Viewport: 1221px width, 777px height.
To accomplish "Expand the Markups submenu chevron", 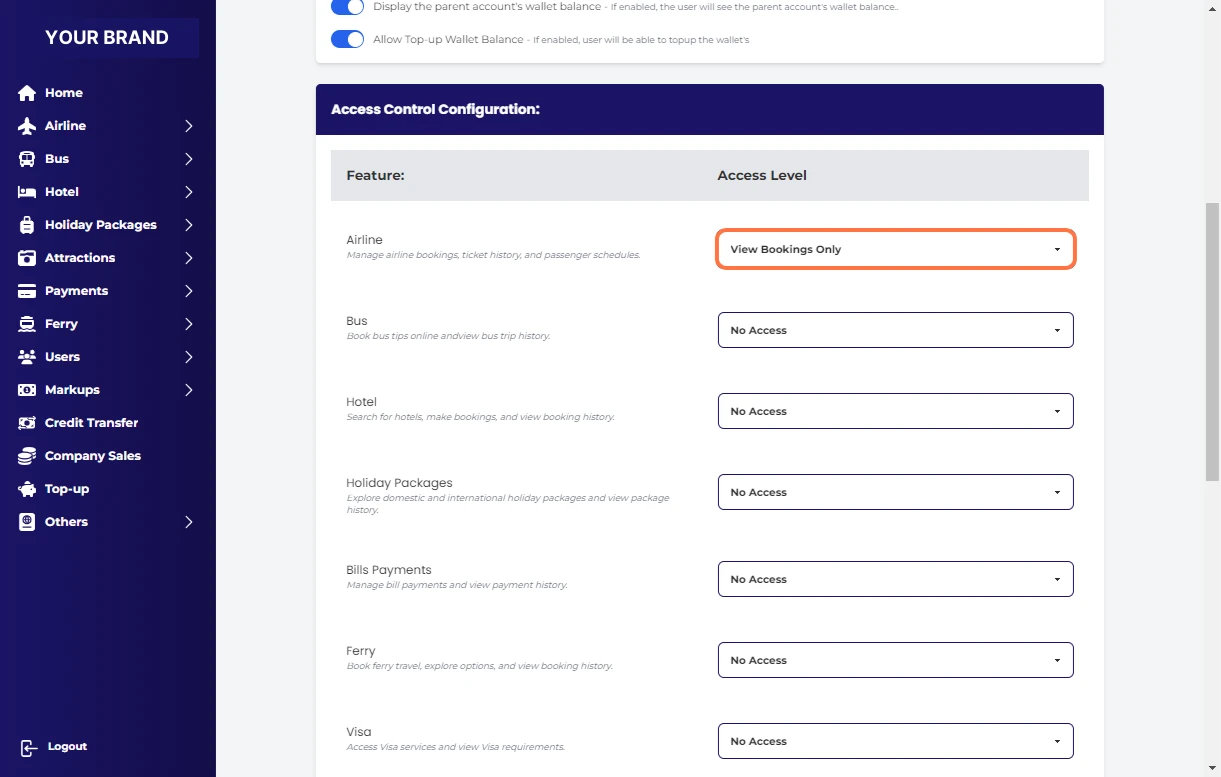I will pos(188,390).
